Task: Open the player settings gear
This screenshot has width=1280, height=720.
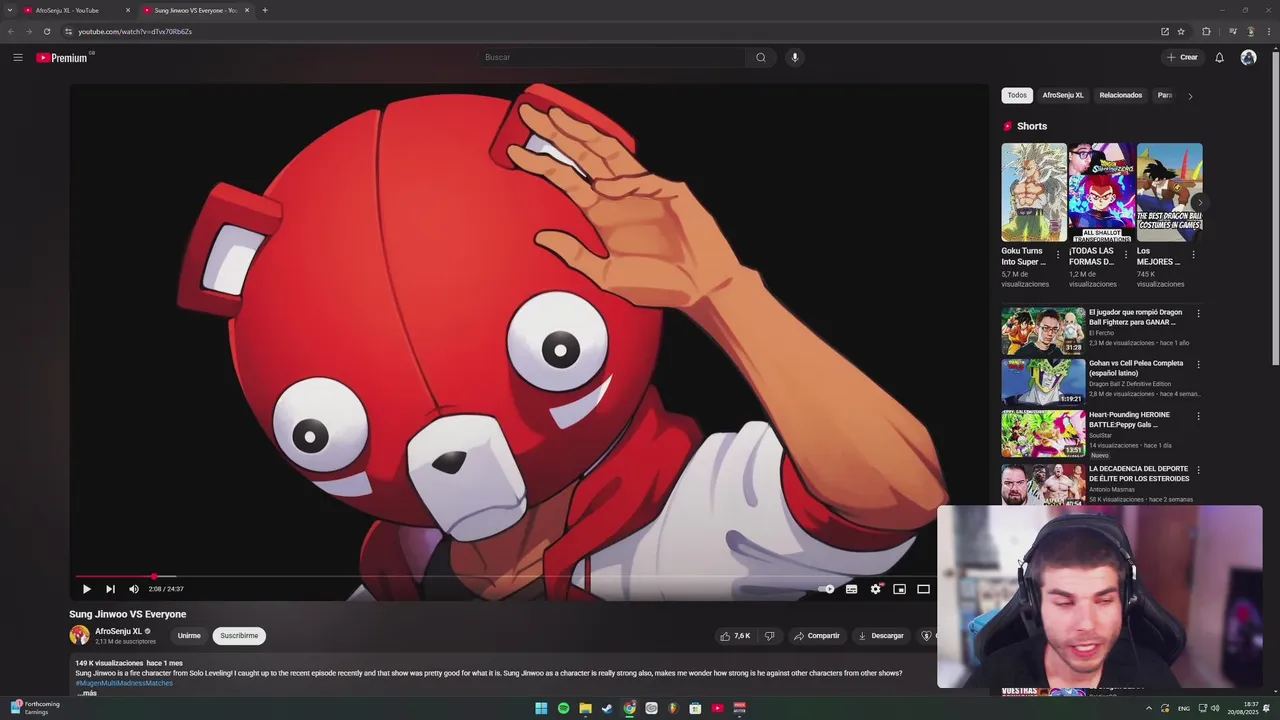Action: click(x=875, y=589)
